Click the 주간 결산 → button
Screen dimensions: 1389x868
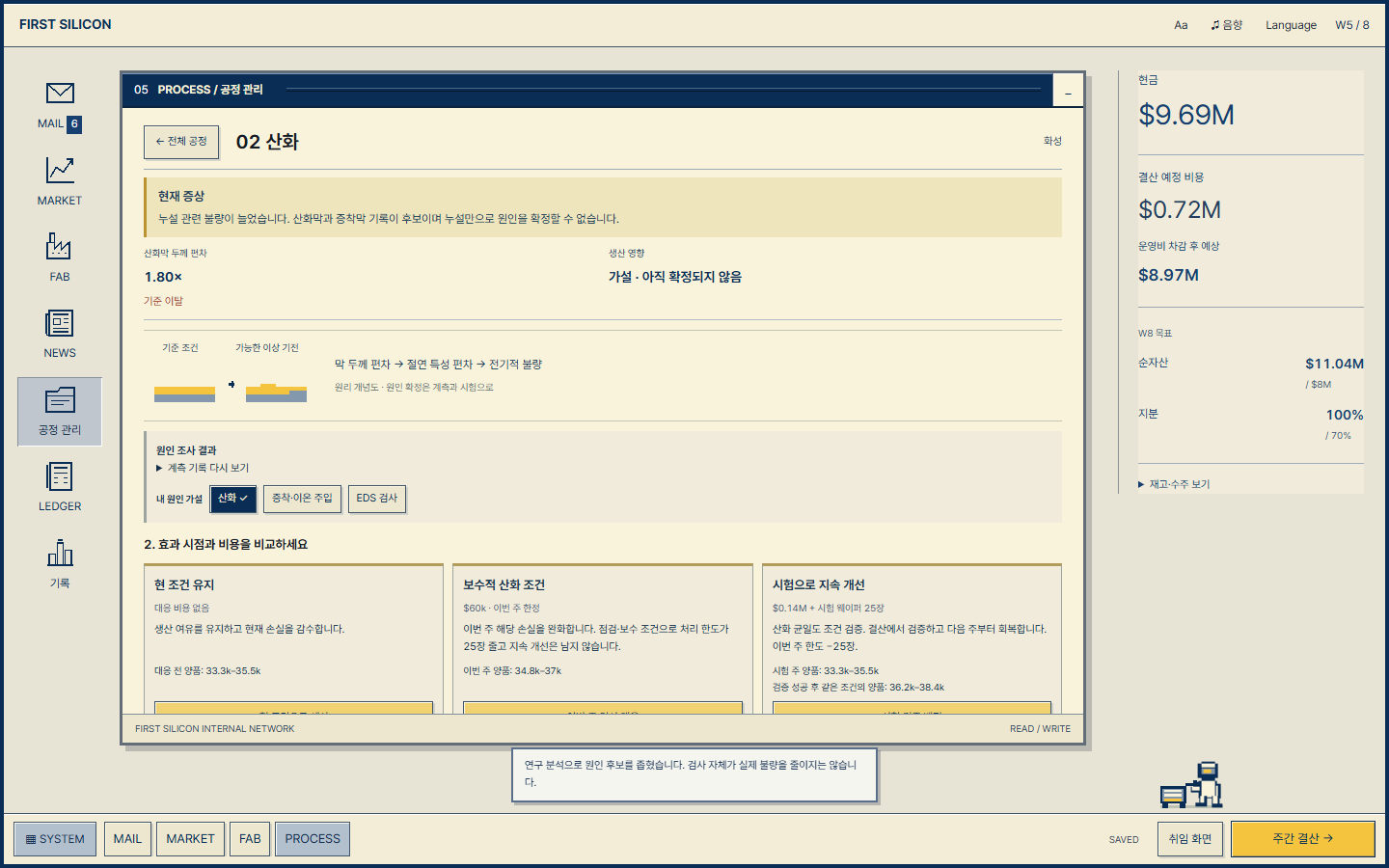(x=1303, y=839)
